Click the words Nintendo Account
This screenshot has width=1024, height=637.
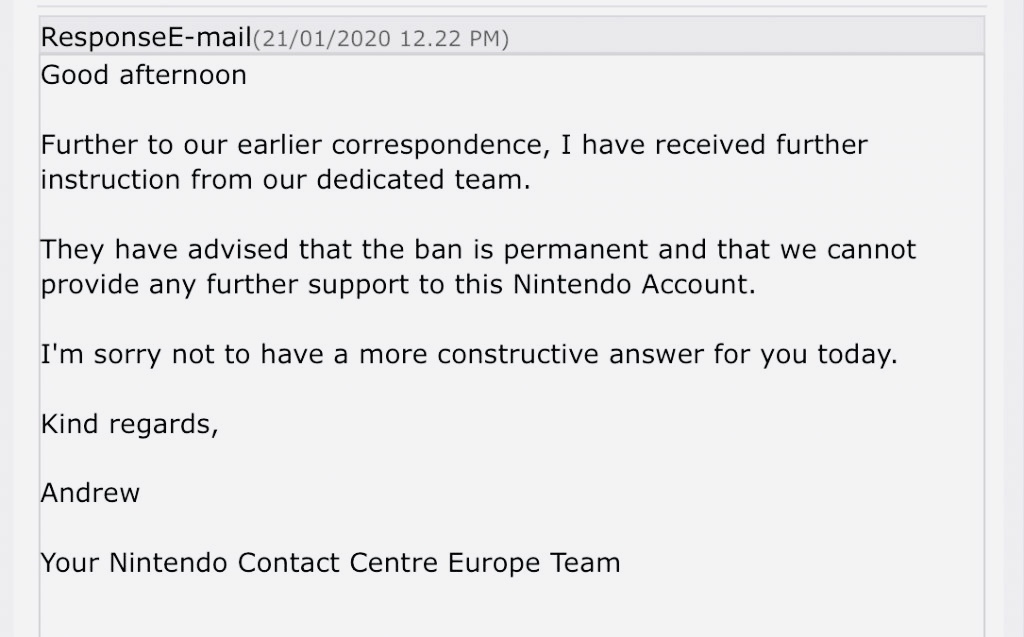click(x=634, y=284)
